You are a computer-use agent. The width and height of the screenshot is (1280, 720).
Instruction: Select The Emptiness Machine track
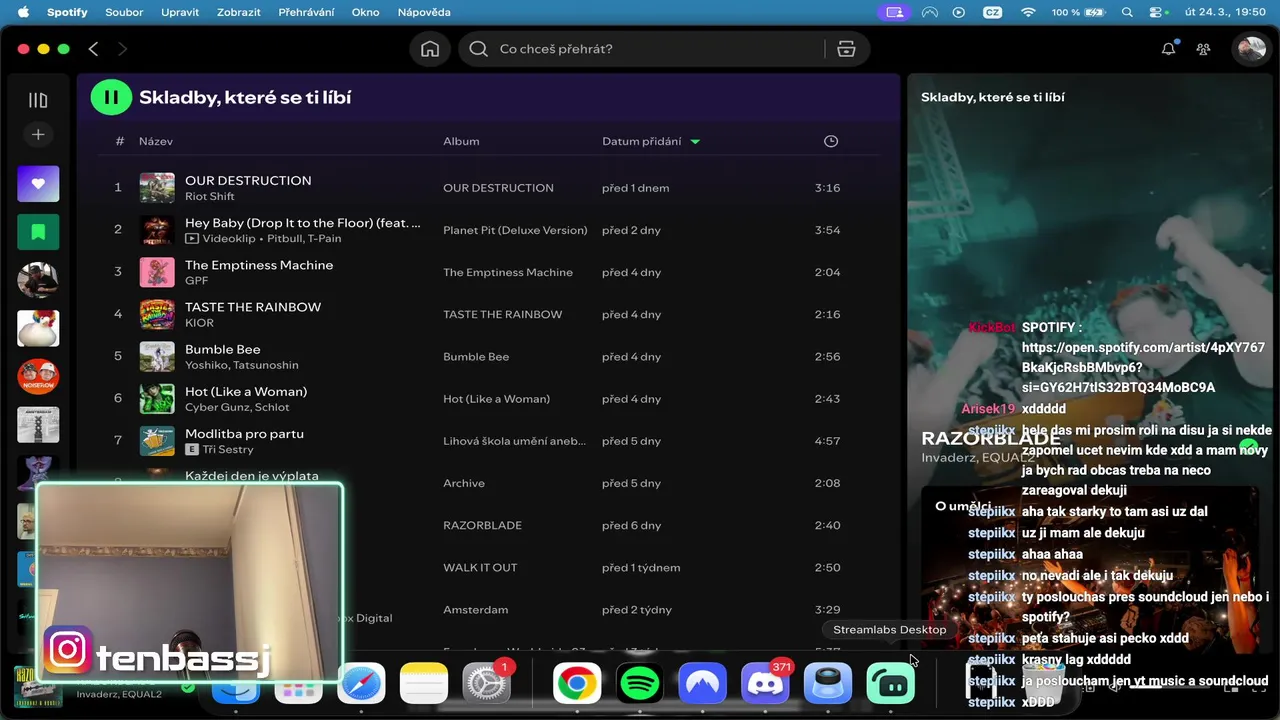click(x=259, y=265)
